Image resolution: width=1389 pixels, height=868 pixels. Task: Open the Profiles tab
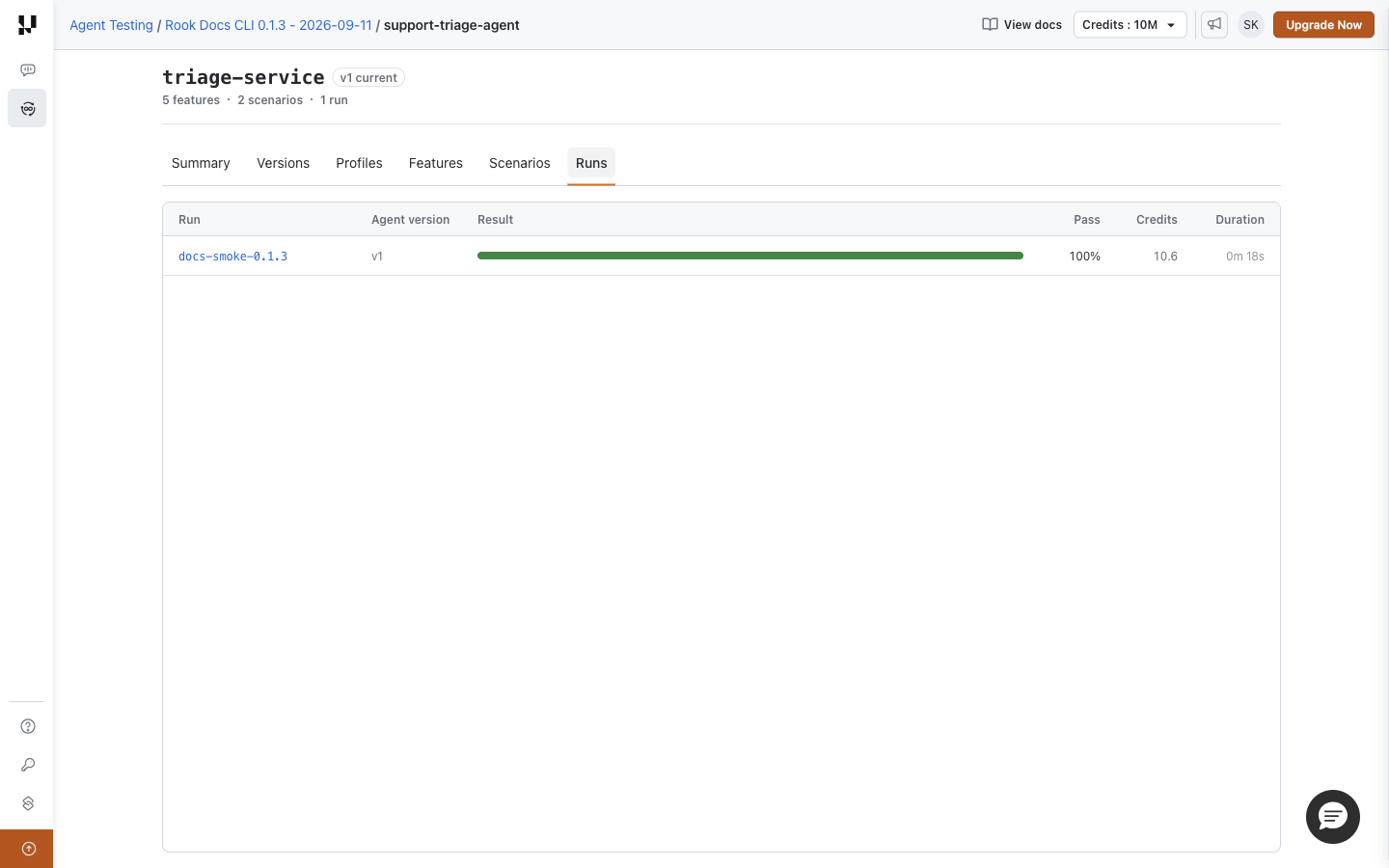359,163
